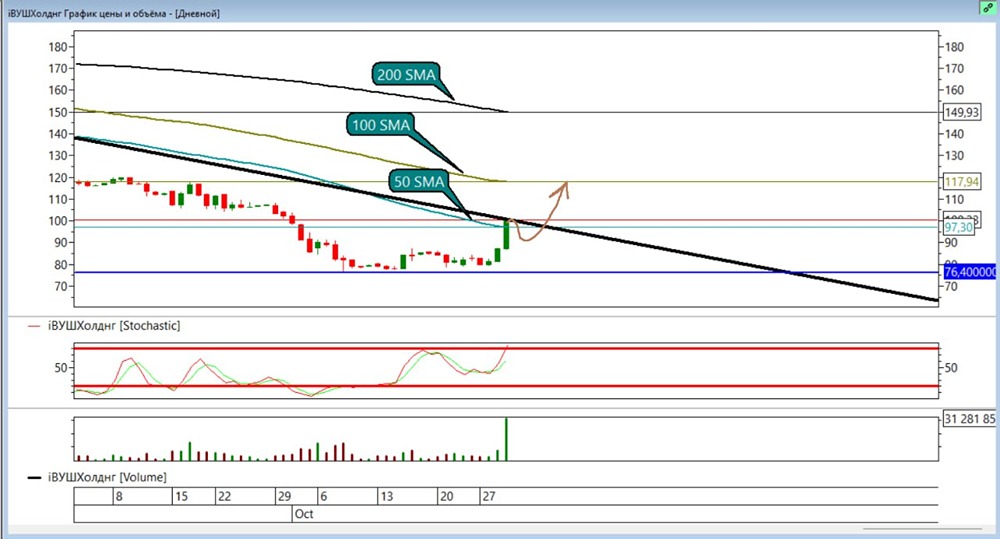Click the 149,93 price level label
1000x539 pixels.
[x=962, y=112]
